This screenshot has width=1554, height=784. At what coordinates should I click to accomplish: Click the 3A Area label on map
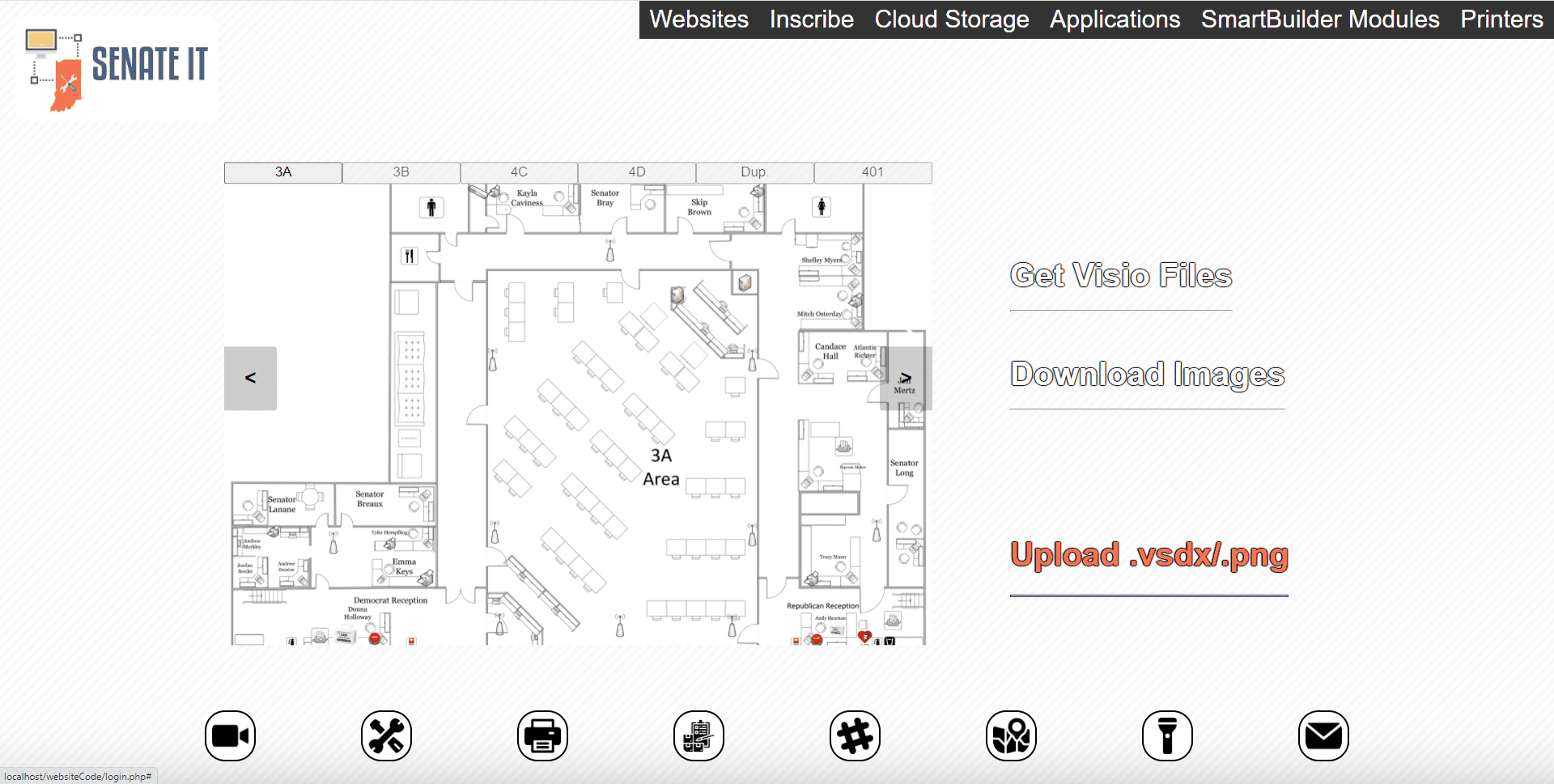(661, 468)
